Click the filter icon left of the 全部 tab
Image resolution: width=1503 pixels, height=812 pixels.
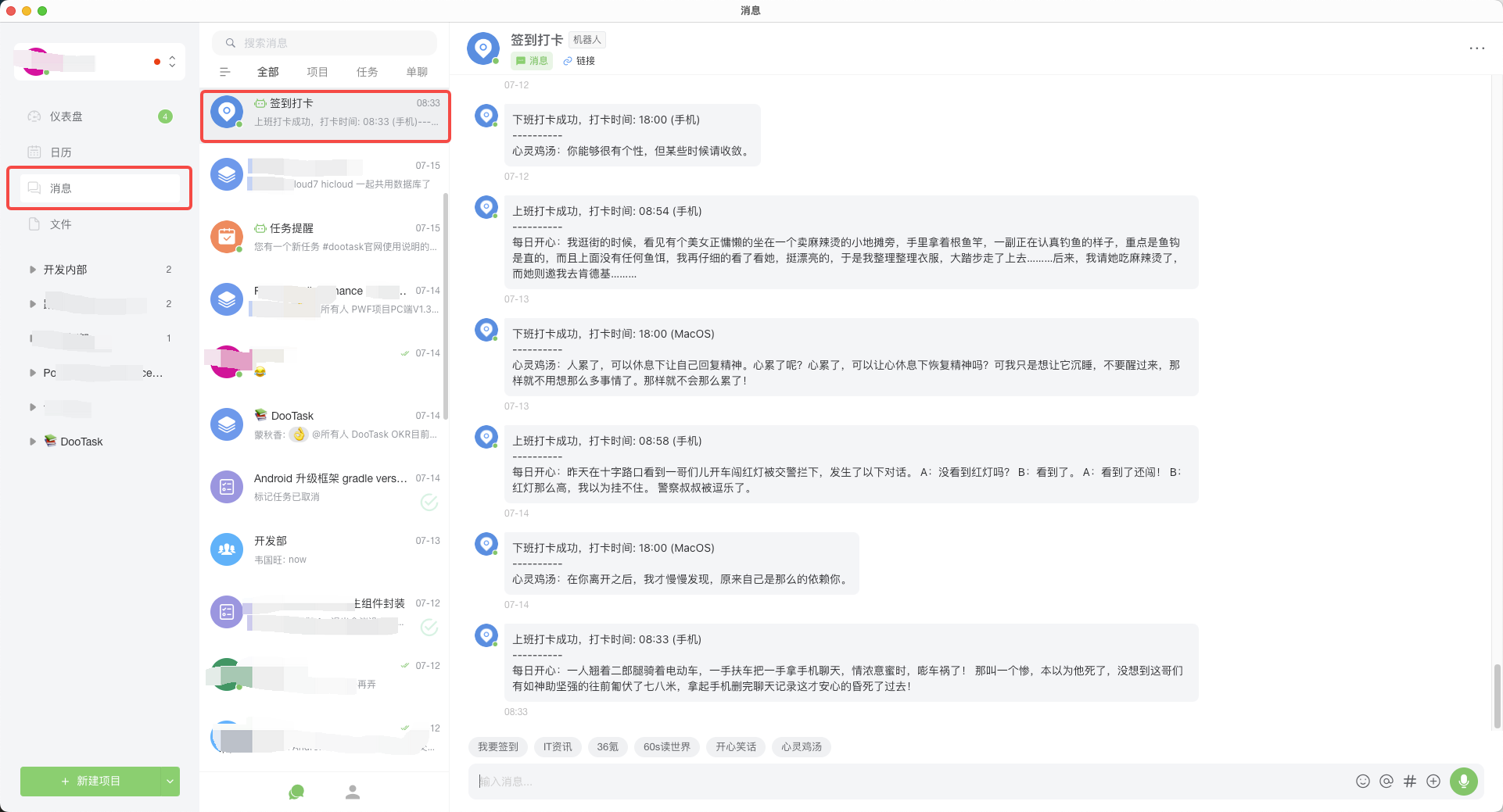coord(225,71)
